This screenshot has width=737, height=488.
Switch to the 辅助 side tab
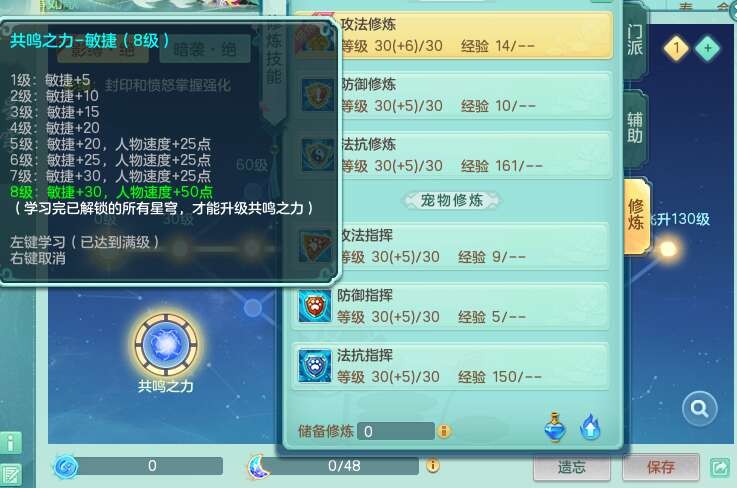(x=635, y=128)
